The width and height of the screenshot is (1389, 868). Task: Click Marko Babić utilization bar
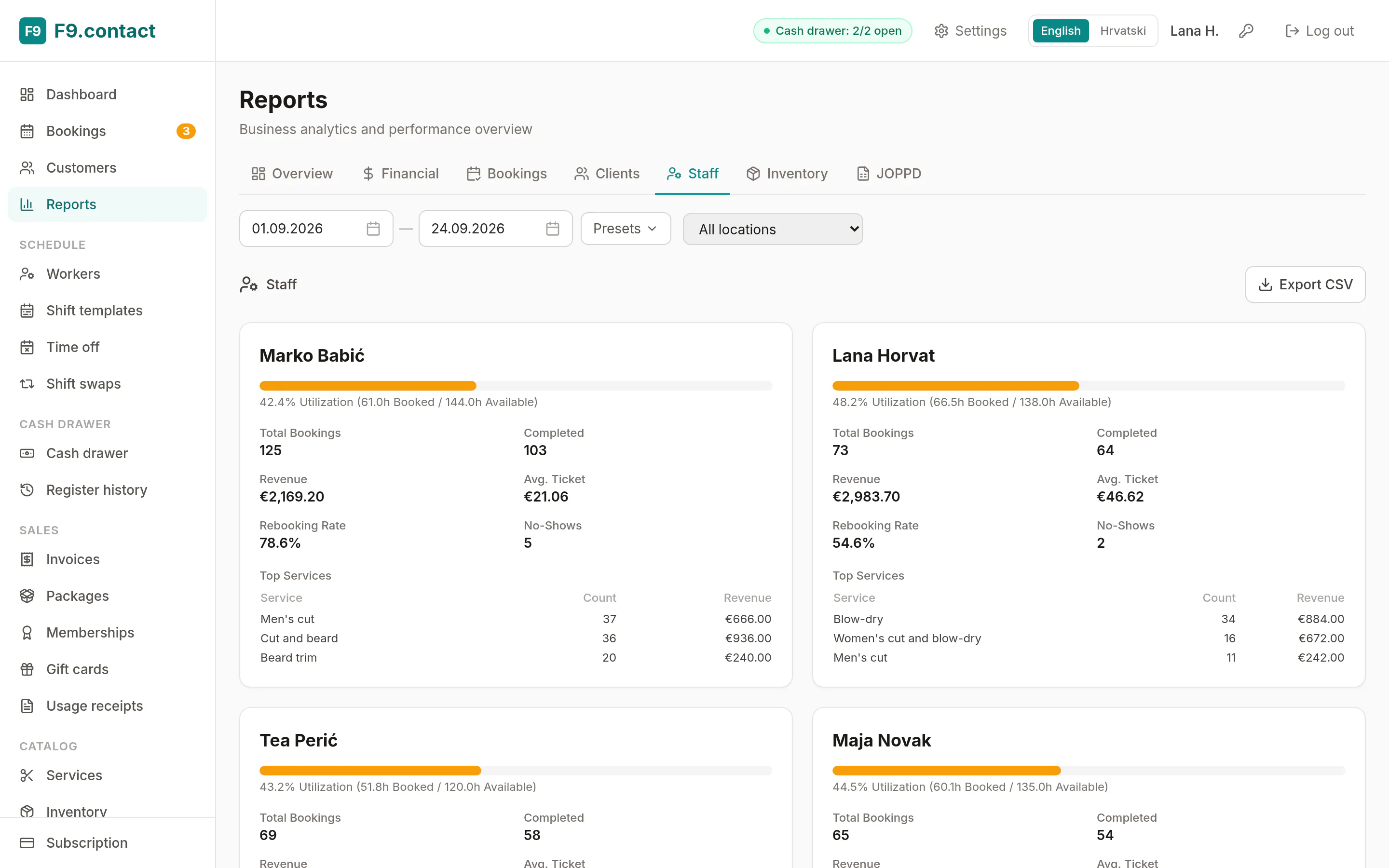click(x=516, y=386)
